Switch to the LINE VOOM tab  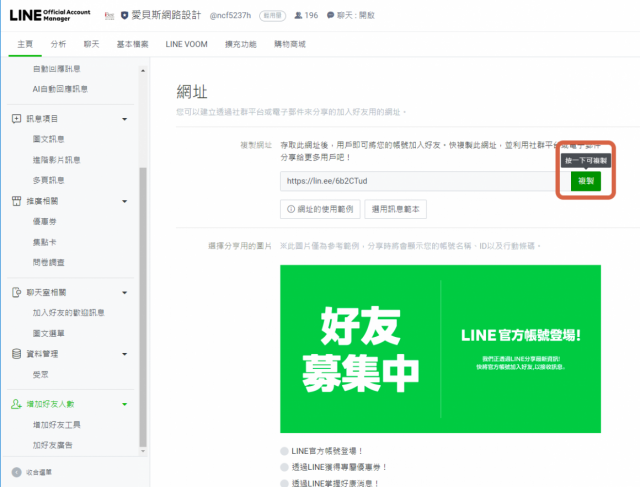point(189,45)
